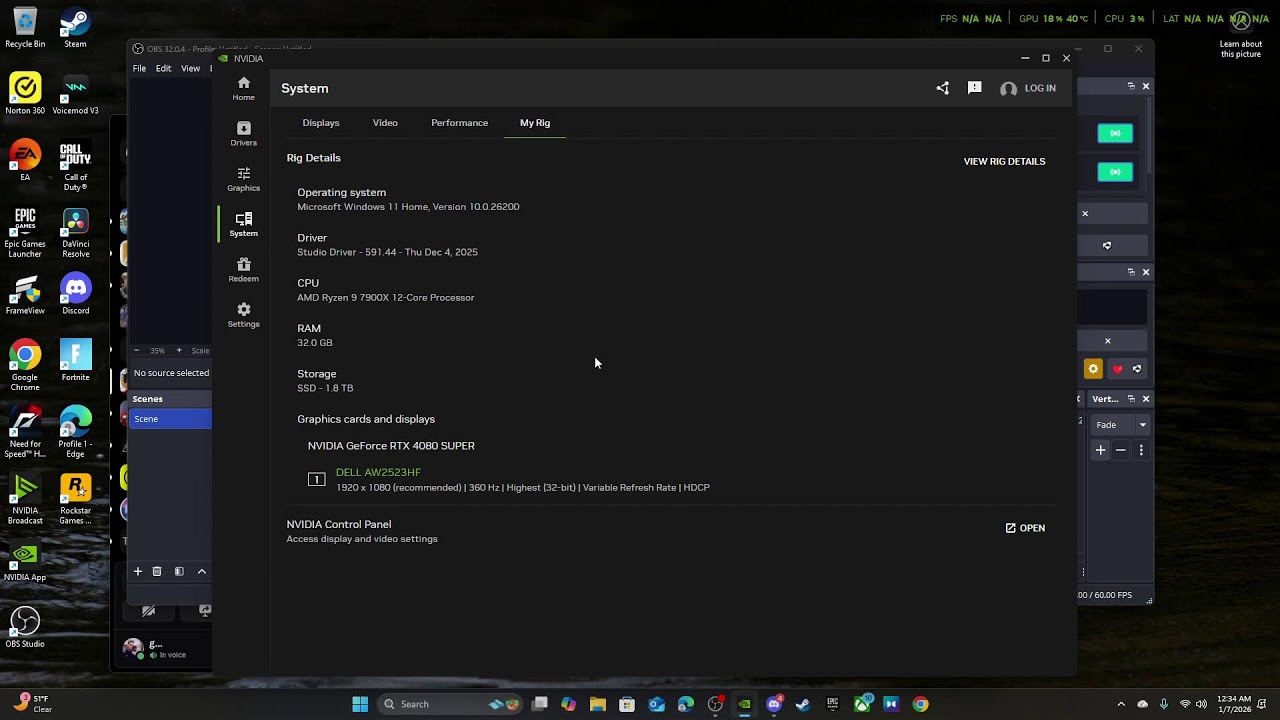Show hidden system tray icons chevron

[1121, 704]
